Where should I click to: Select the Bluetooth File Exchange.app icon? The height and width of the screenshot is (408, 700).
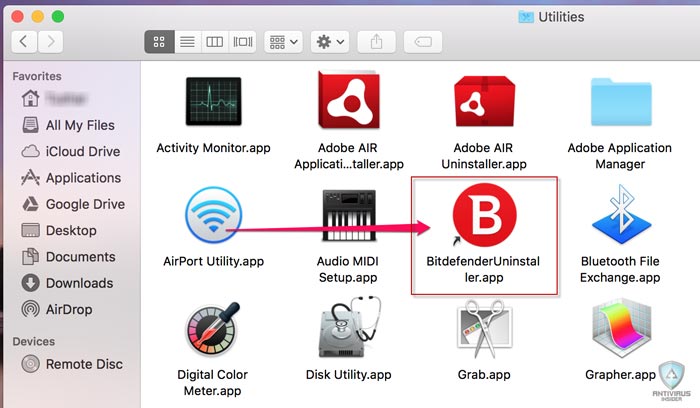click(621, 214)
